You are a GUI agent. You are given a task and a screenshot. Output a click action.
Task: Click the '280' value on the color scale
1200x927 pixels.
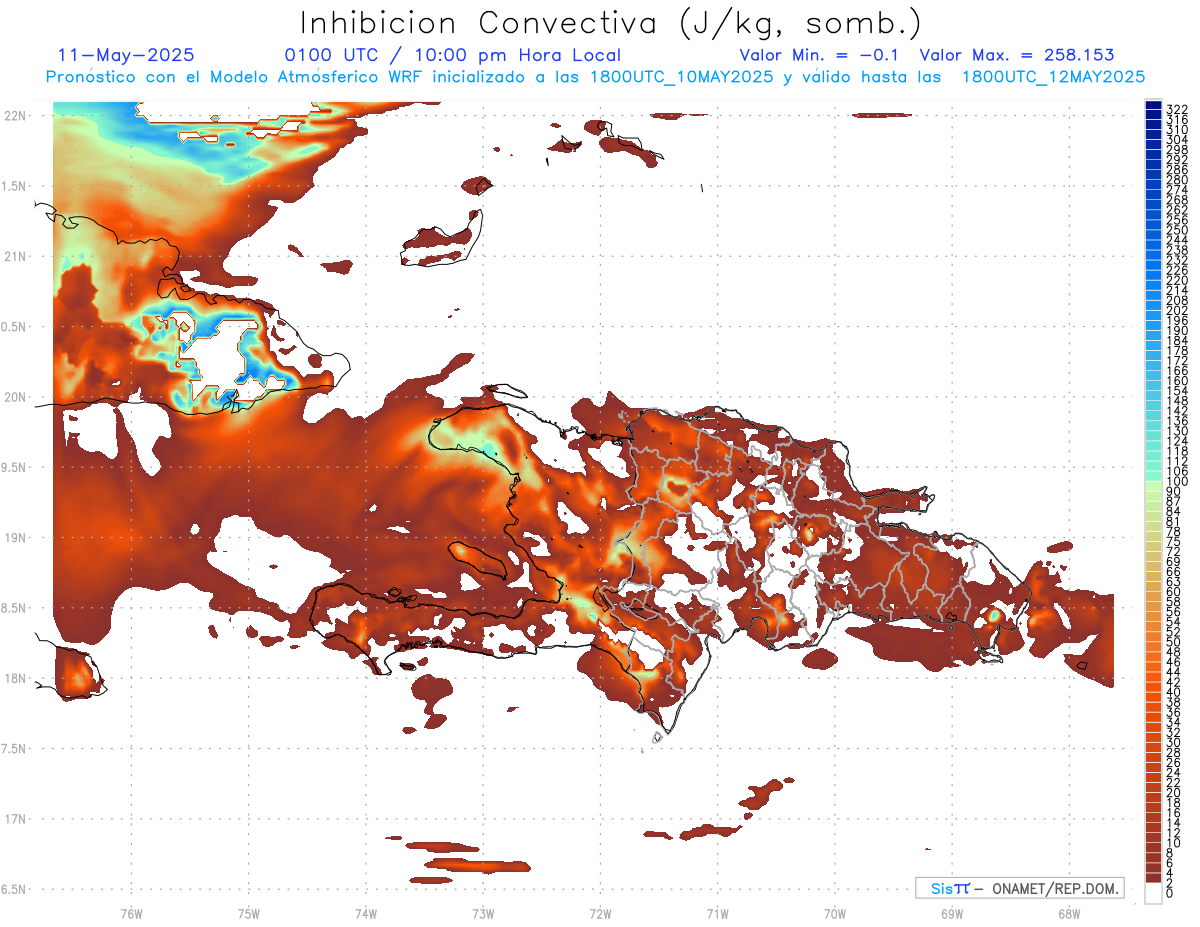(x=1177, y=179)
